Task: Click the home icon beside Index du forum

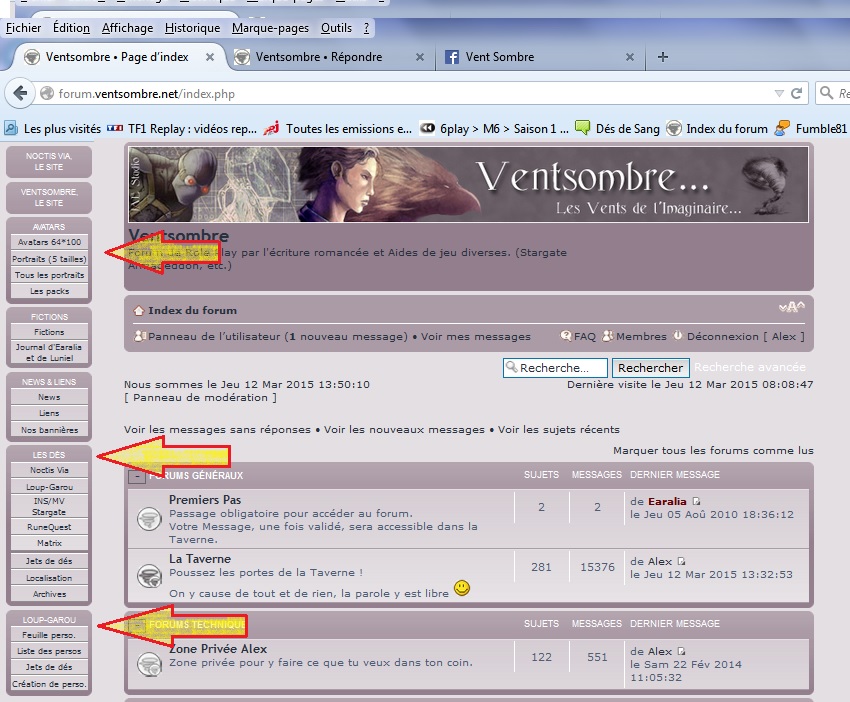Action: click(139, 310)
